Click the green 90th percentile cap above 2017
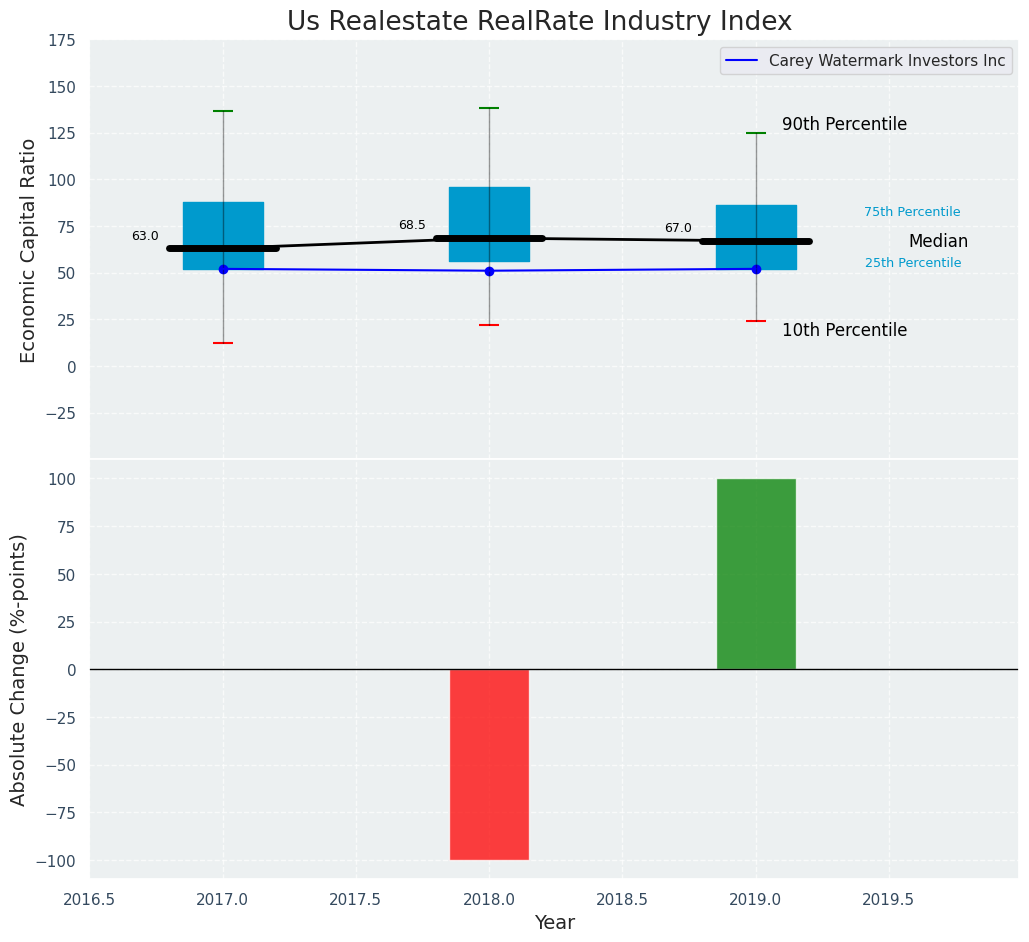1029x942 pixels. [x=223, y=111]
